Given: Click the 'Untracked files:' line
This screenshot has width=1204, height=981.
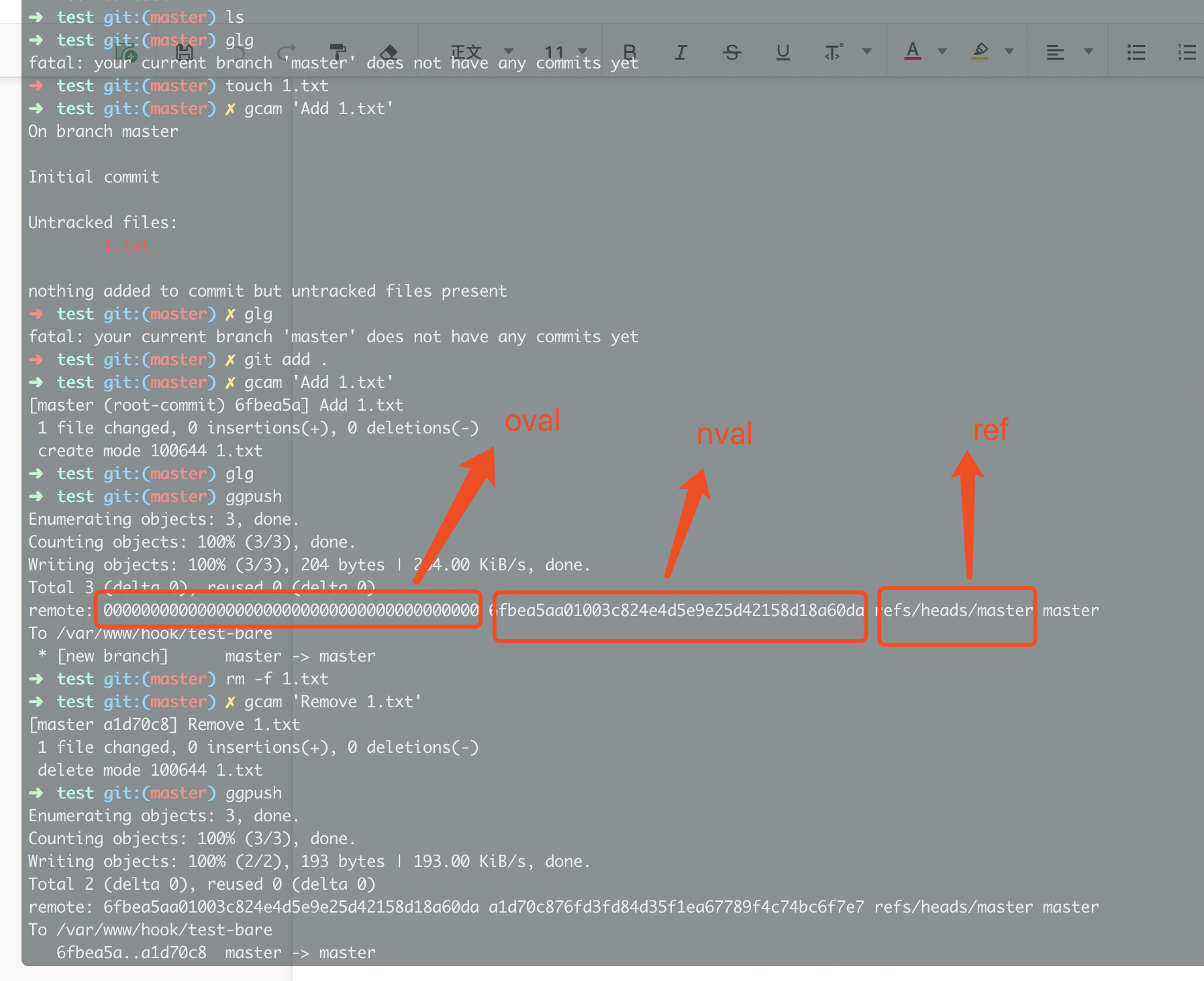Looking at the screenshot, I should (103, 223).
